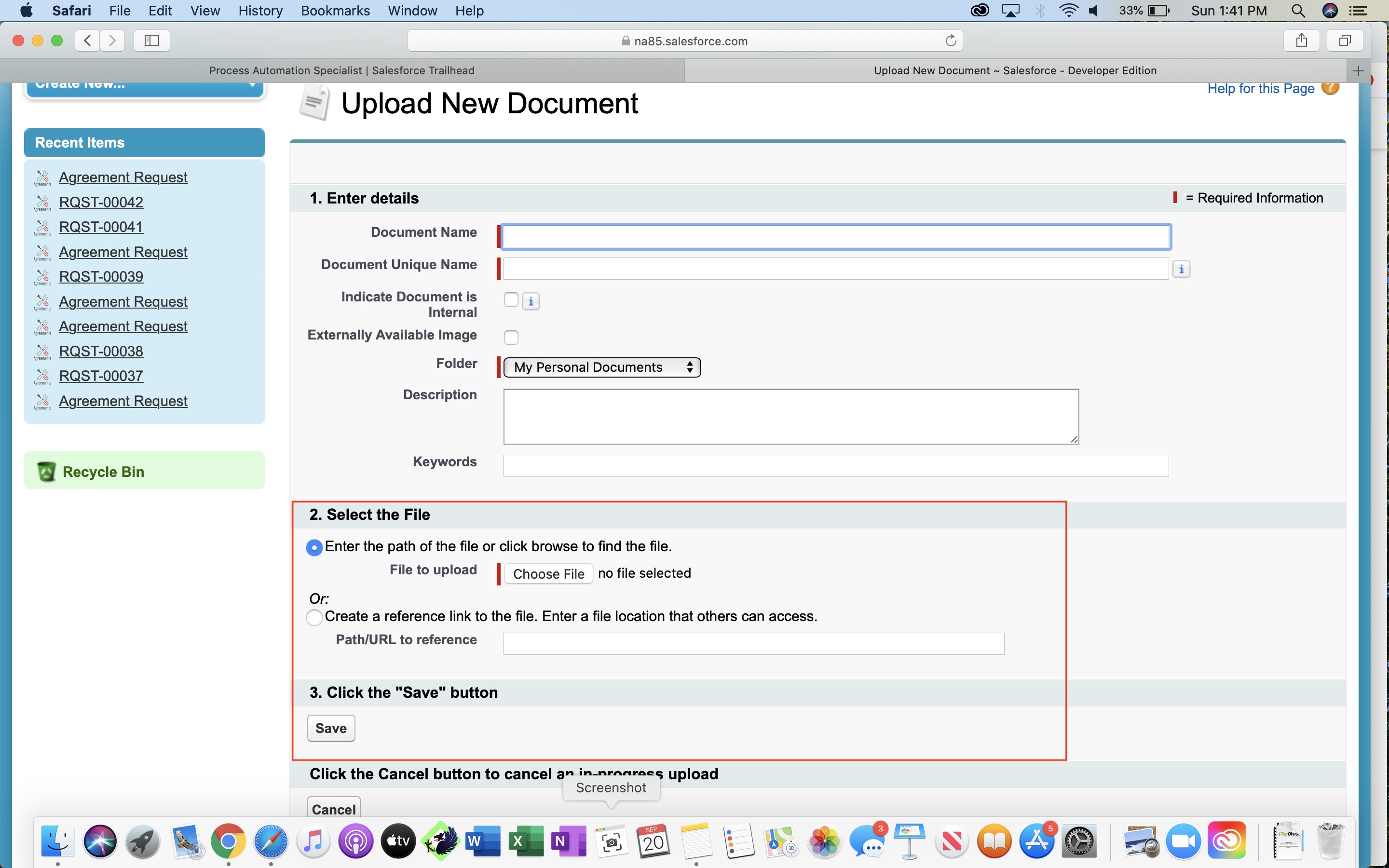This screenshot has height=868, width=1389.
Task: Click the Safari reload page icon
Action: pos(951,41)
